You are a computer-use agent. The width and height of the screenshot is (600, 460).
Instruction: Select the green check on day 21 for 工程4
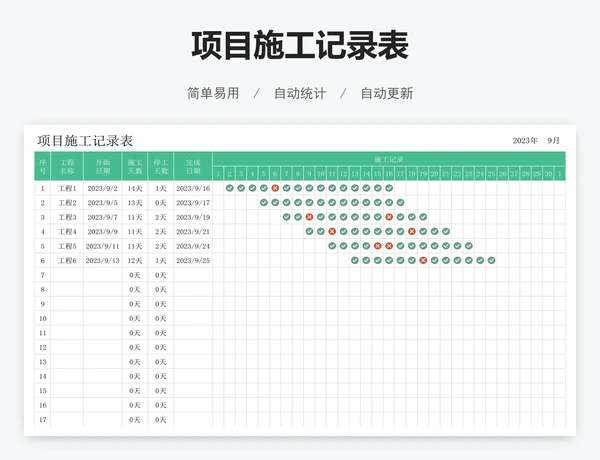[446, 232]
